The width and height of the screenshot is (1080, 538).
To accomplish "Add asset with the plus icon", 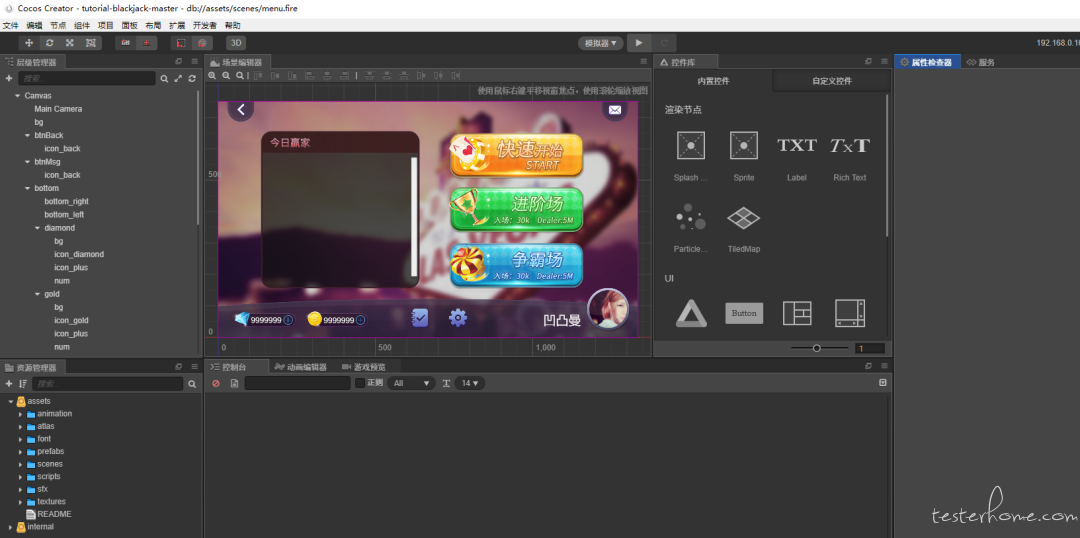I will 9,384.
